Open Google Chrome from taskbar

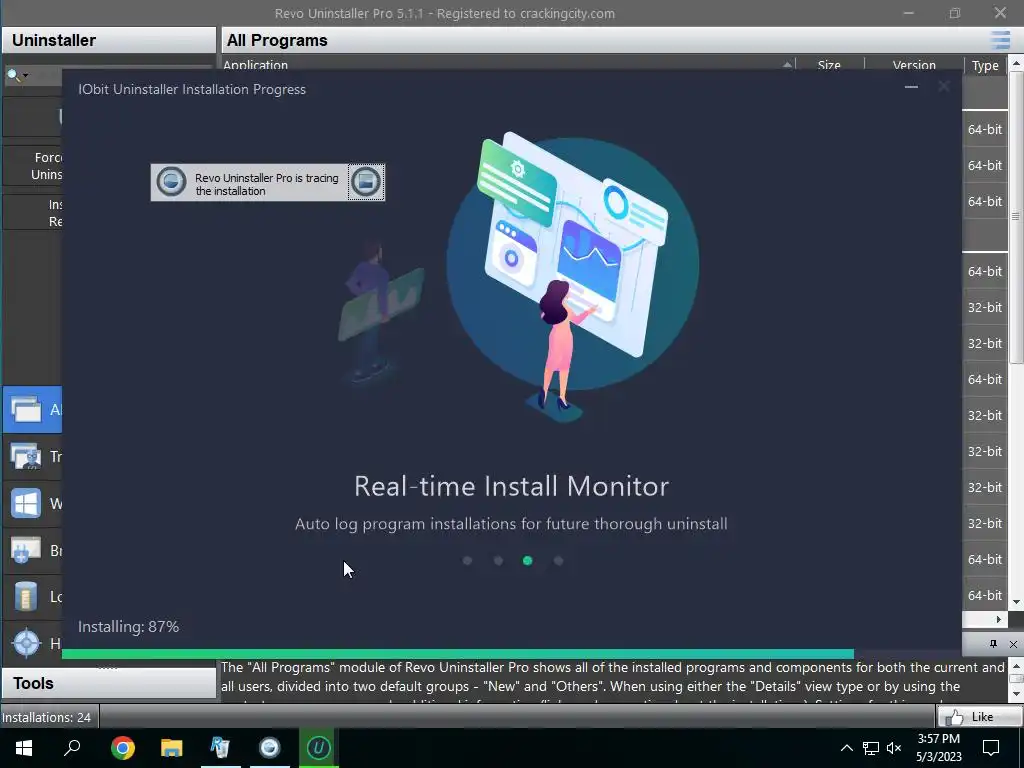pos(122,748)
